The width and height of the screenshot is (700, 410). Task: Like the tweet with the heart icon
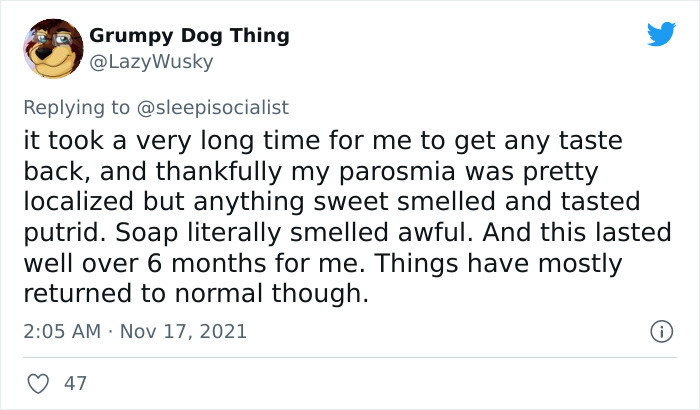[x=36, y=383]
